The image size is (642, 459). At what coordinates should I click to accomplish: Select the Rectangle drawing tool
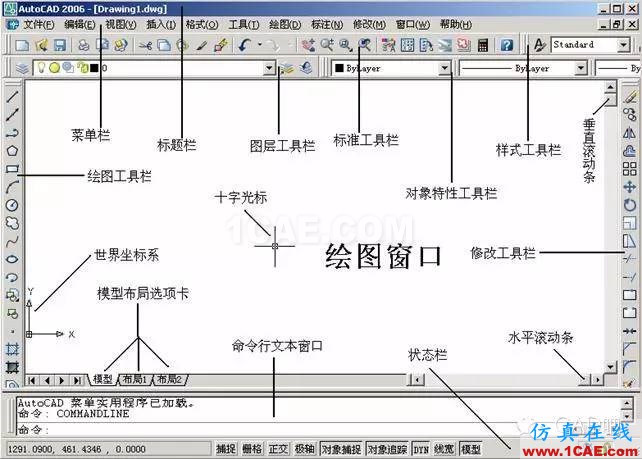[12, 169]
